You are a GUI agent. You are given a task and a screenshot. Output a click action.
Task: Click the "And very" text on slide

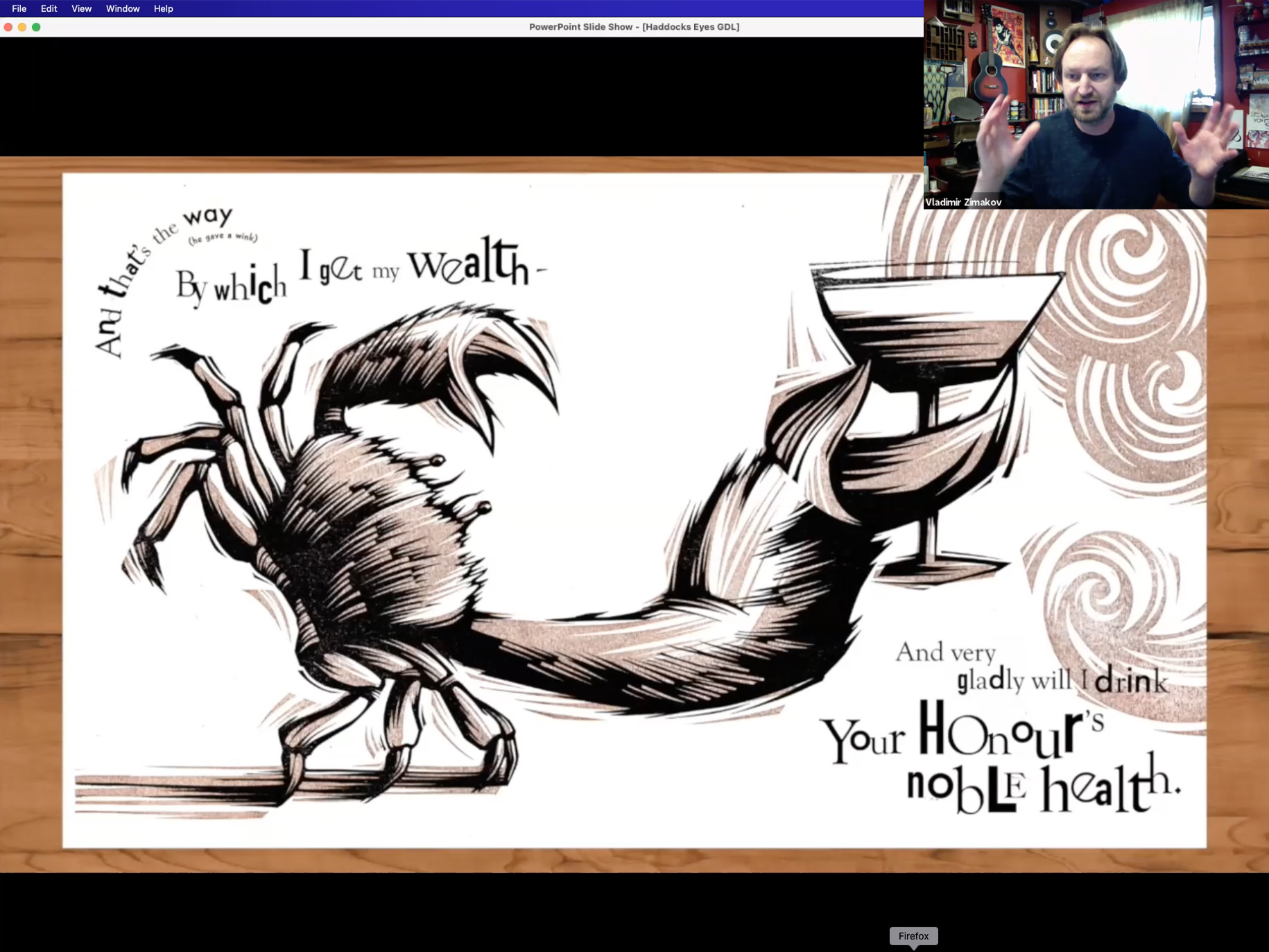(x=945, y=652)
